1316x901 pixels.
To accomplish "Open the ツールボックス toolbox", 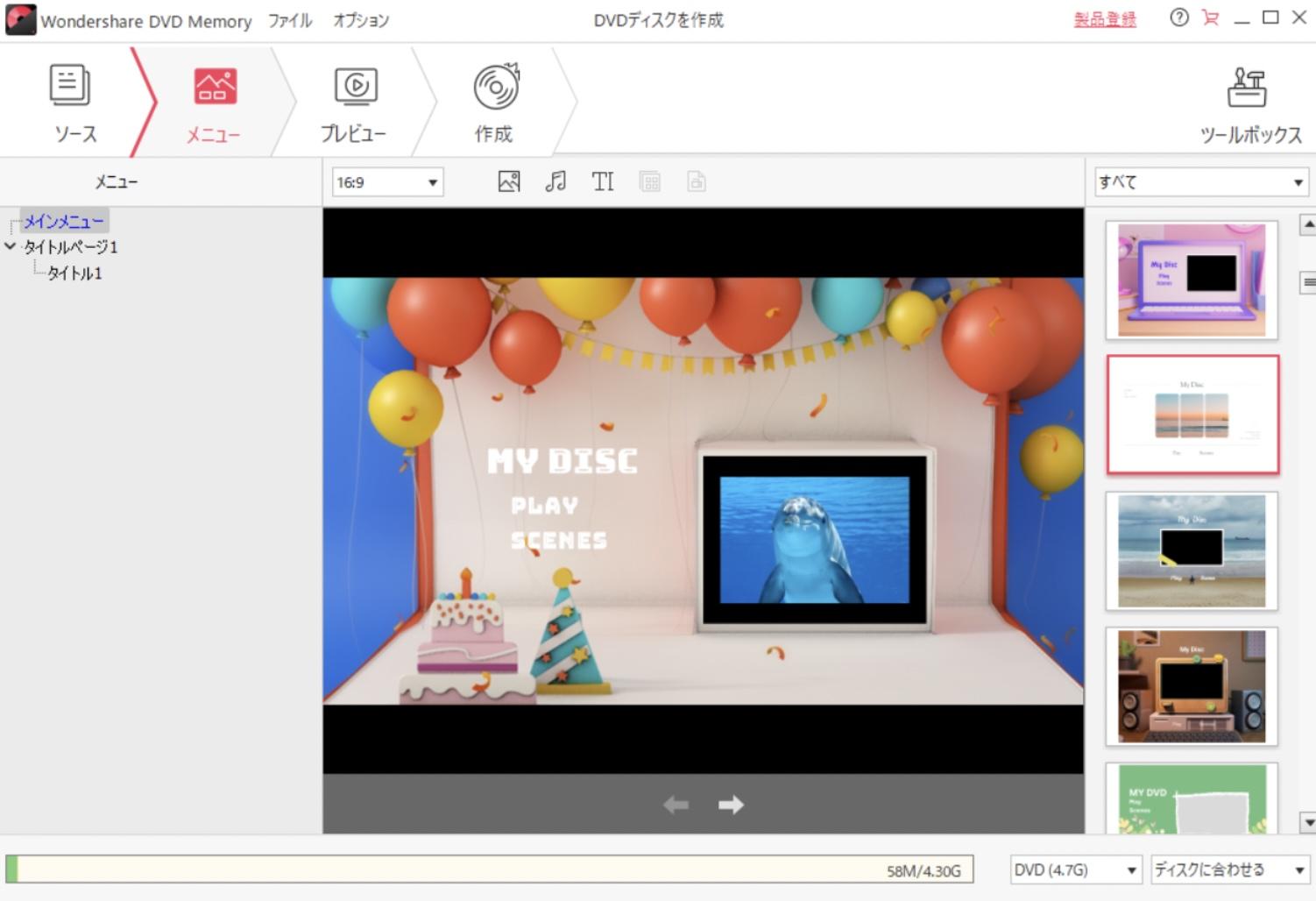I will tap(1249, 105).
